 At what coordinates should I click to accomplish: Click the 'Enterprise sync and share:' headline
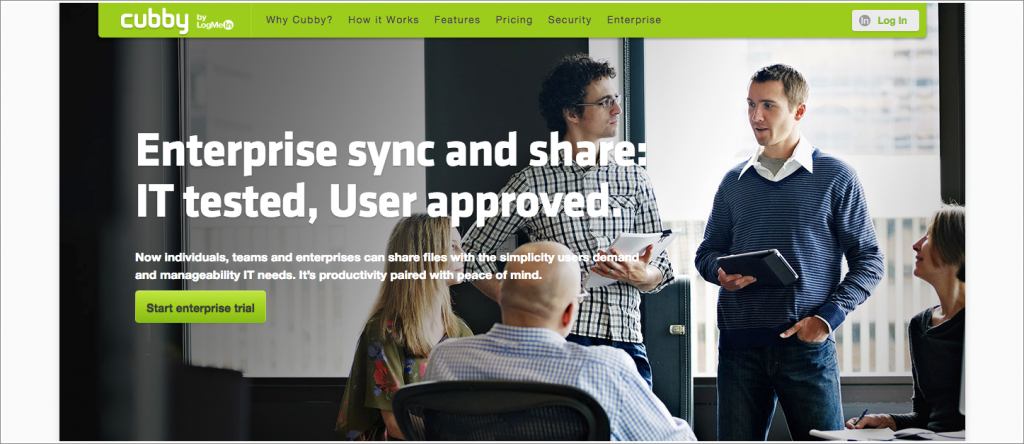(x=391, y=151)
